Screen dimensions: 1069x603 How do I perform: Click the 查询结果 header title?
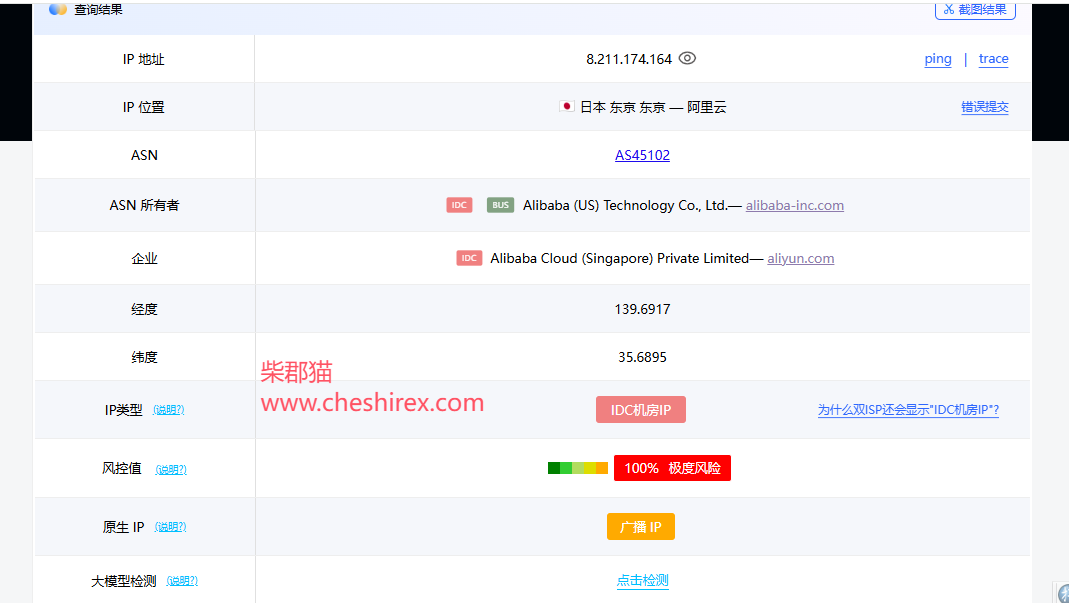(x=99, y=10)
